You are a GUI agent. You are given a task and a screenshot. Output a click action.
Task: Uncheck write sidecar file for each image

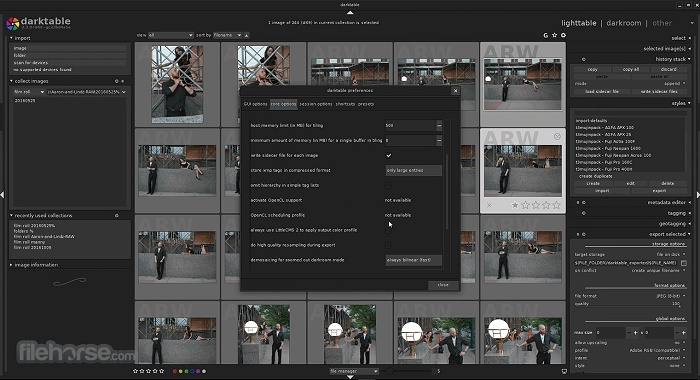point(388,155)
